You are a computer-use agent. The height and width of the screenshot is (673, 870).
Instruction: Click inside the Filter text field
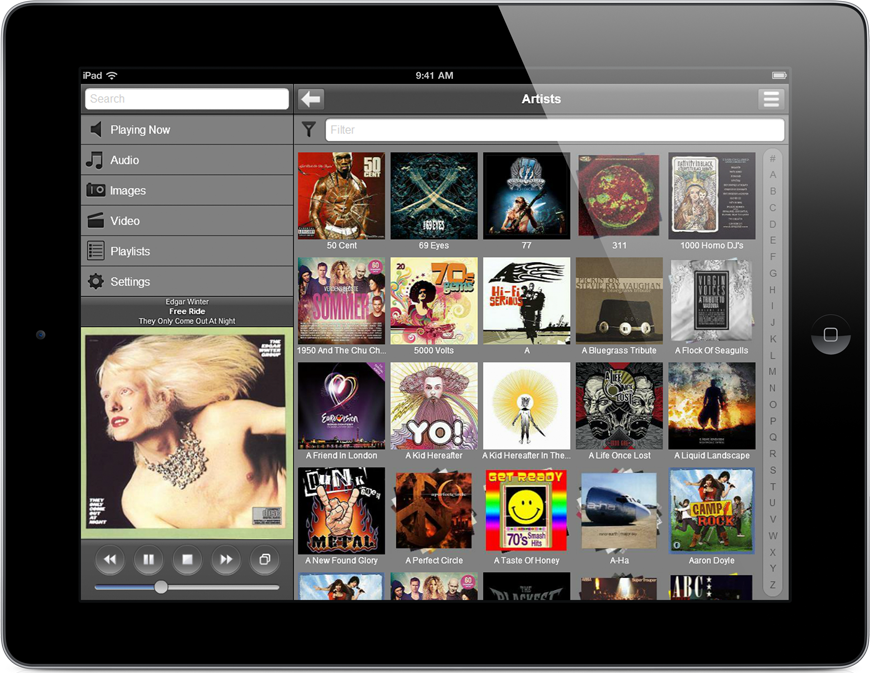[555, 130]
